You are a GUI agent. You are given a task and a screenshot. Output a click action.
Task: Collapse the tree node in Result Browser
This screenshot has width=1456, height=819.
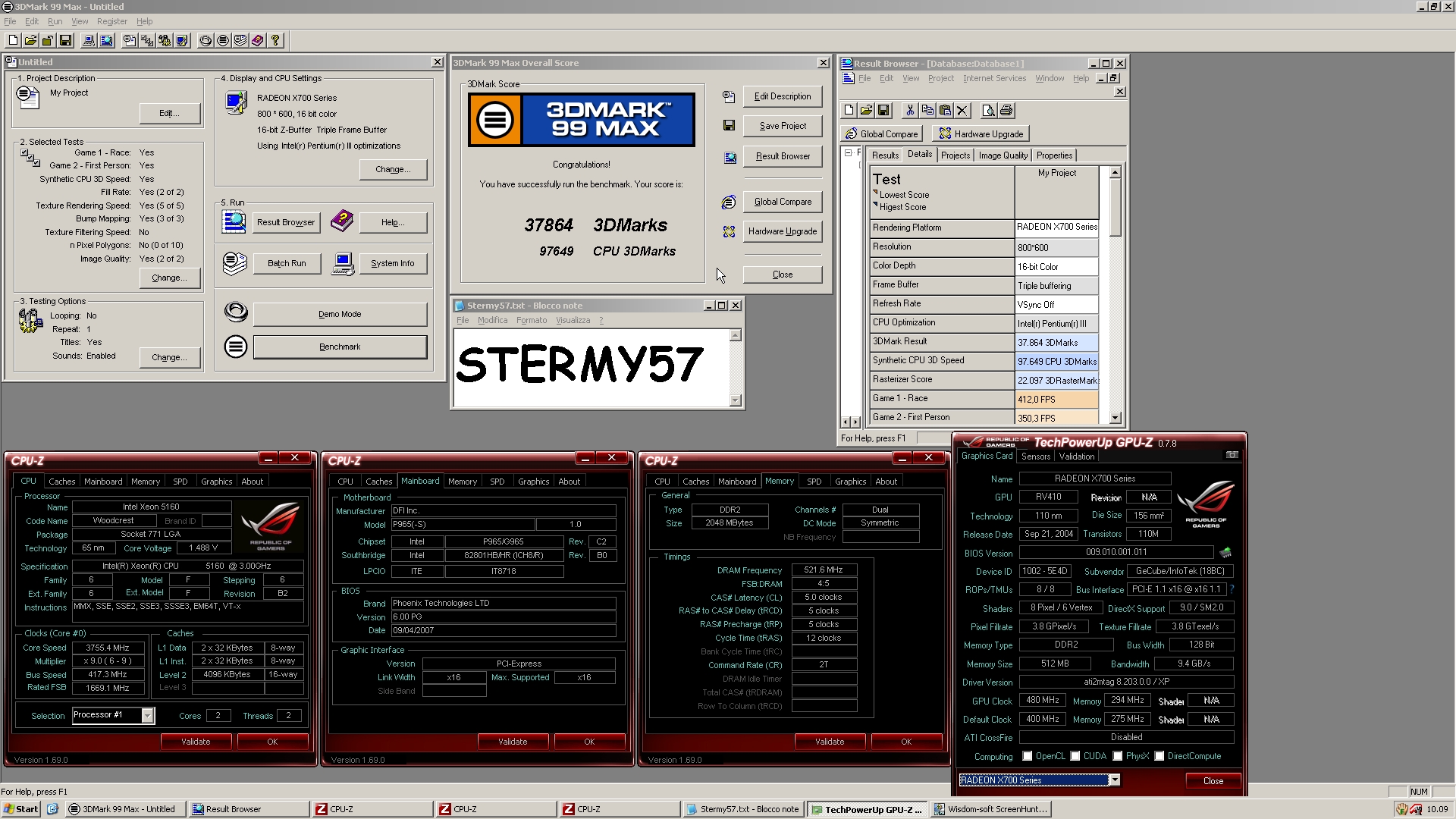(x=848, y=153)
